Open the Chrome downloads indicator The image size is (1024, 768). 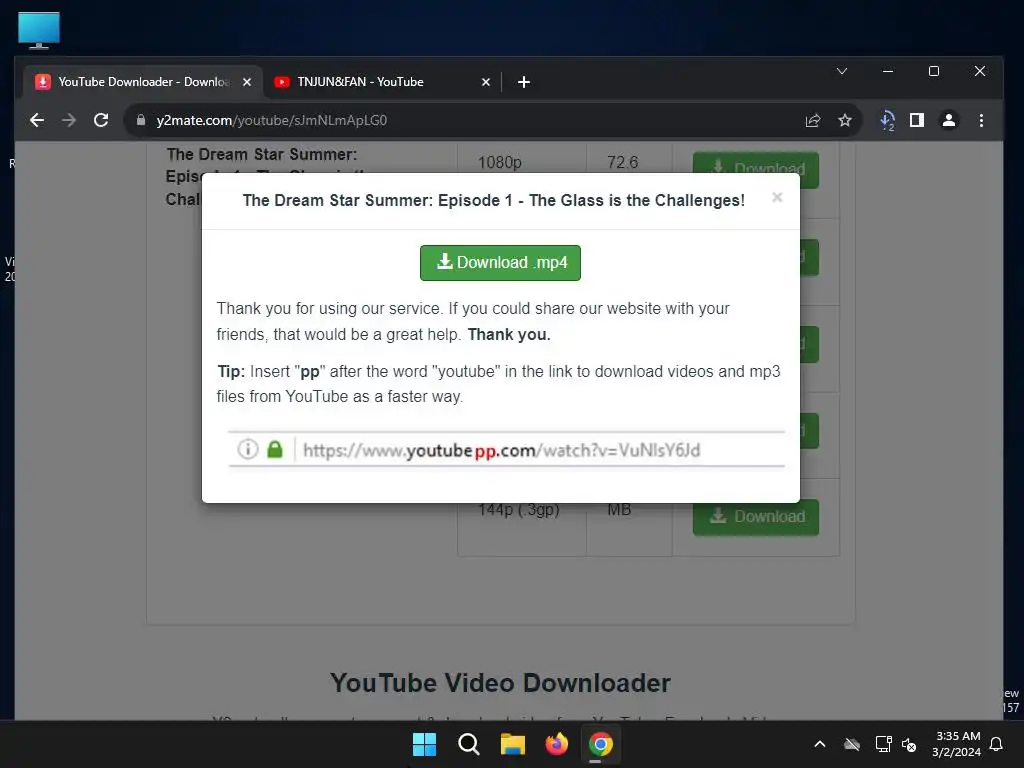(886, 120)
